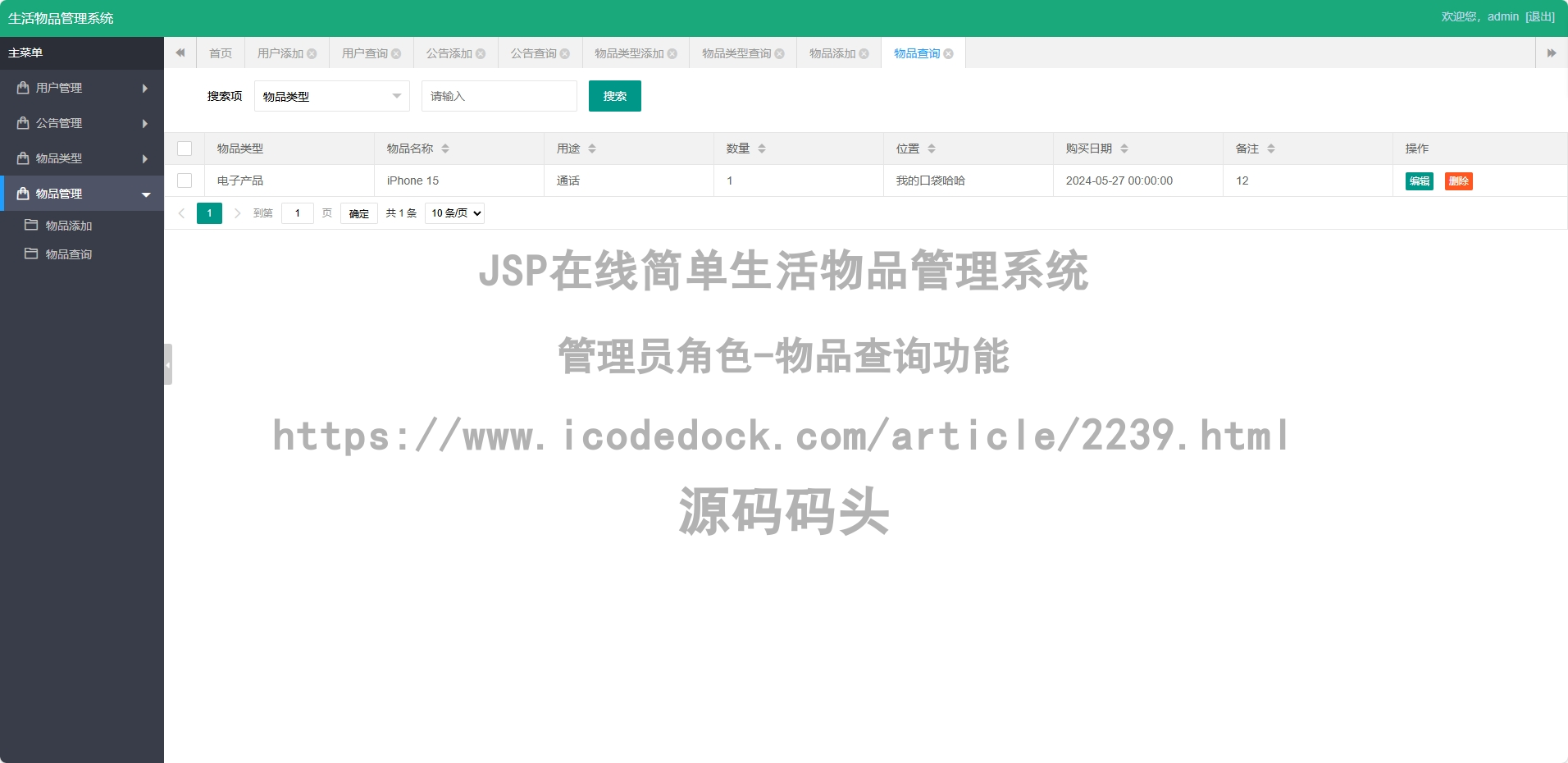The width and height of the screenshot is (1568, 763).
Task: Click folder icon beside 物品添加
Action: 31,225
